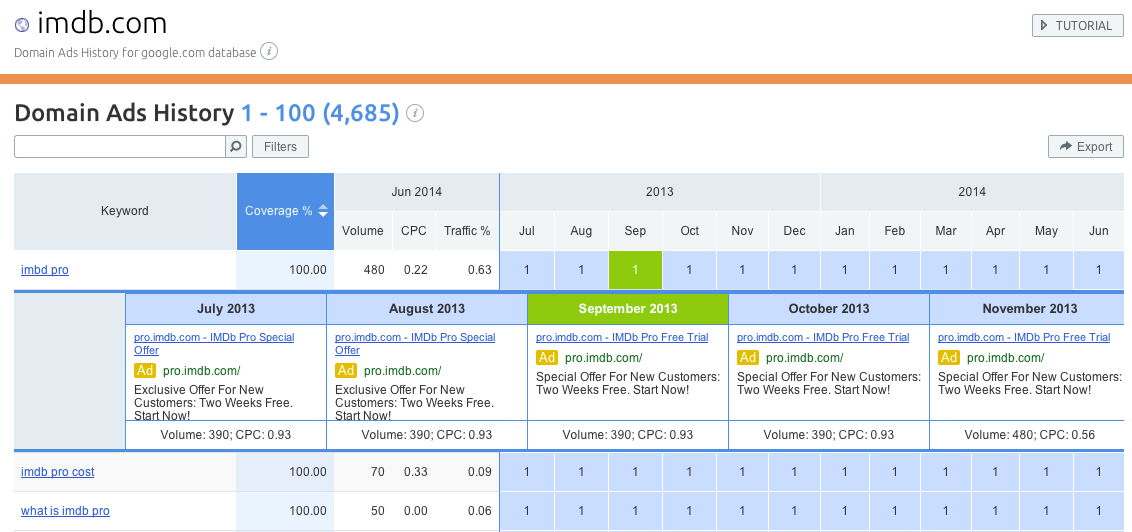
Task: Collapse the highlighted Sep cell for imbd pro
Action: (x=635, y=270)
